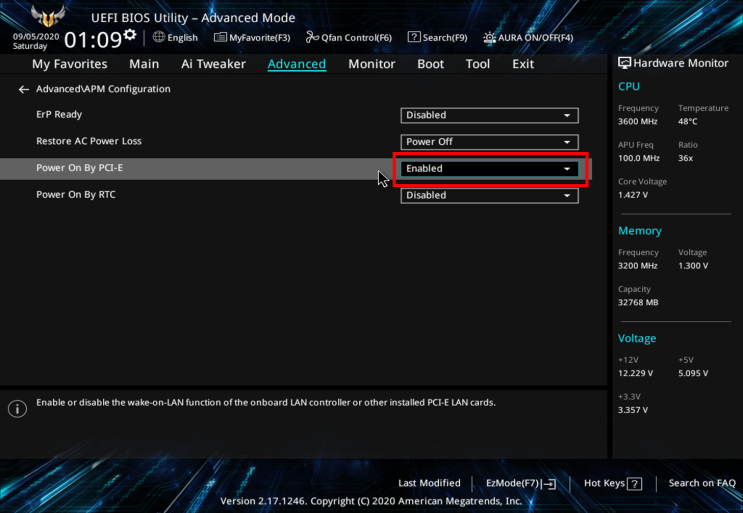
Task: Open Search(F9)
Action: coord(437,37)
